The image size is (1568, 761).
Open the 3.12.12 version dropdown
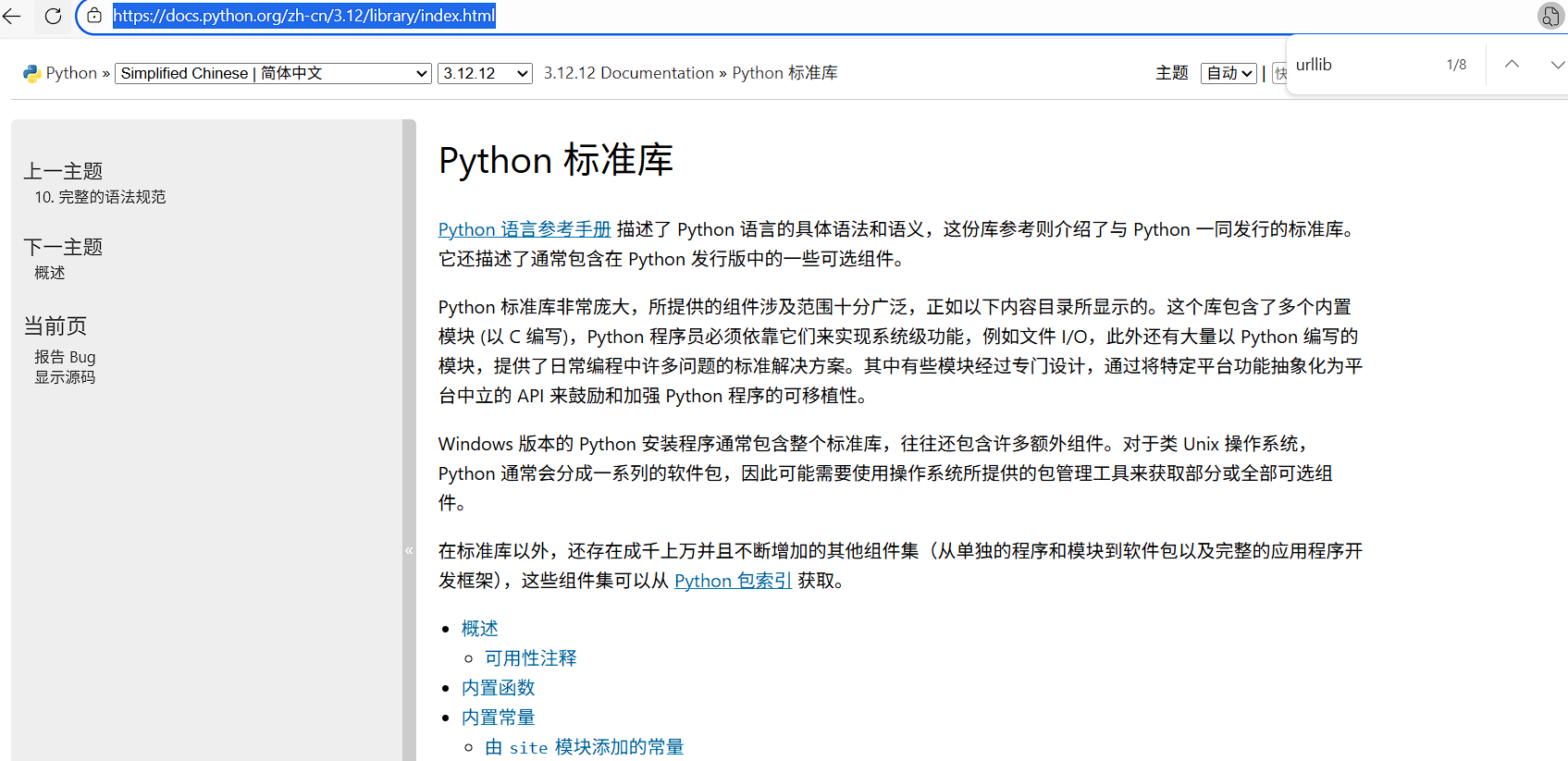(486, 73)
